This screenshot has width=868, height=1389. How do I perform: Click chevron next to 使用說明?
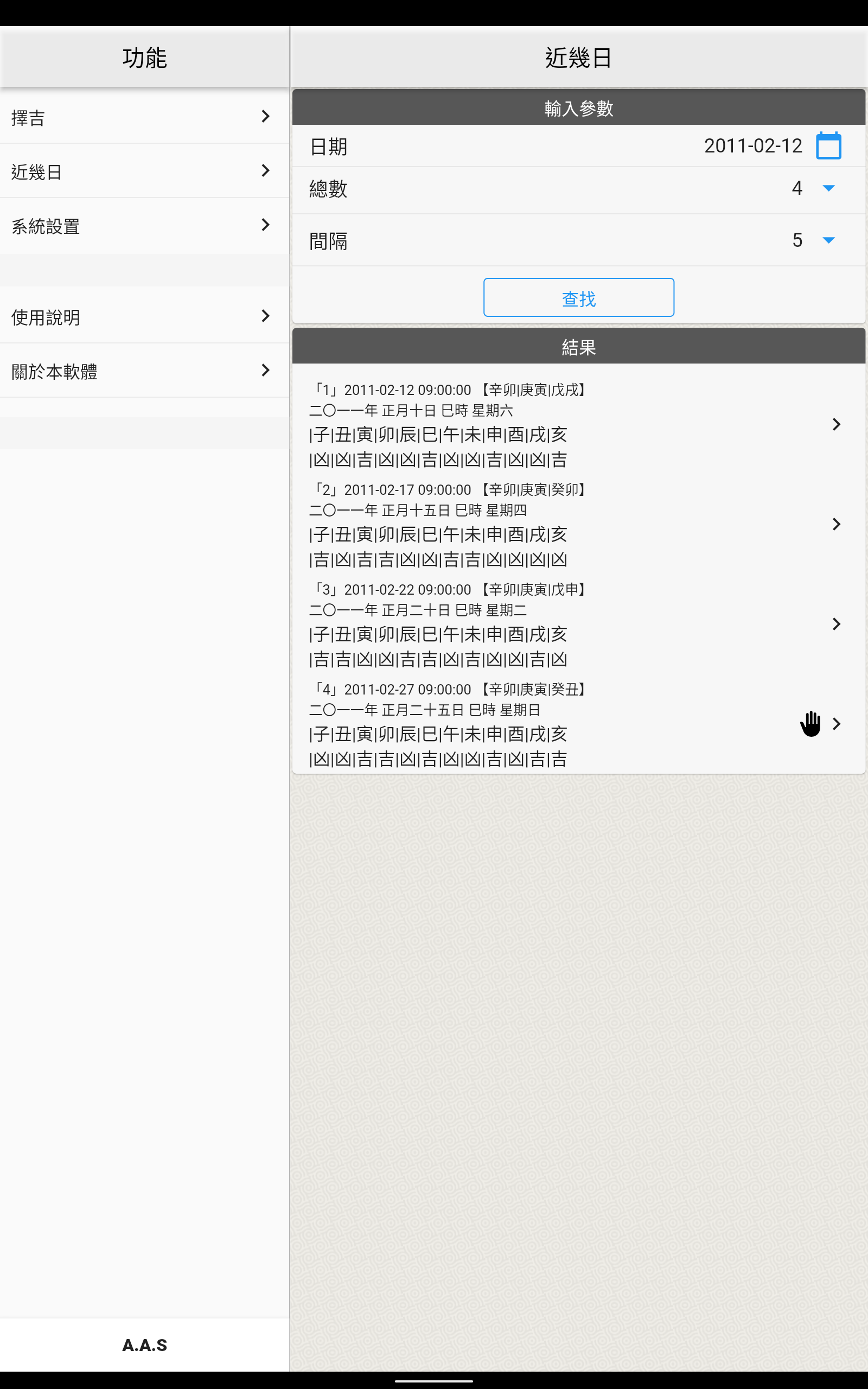[265, 316]
